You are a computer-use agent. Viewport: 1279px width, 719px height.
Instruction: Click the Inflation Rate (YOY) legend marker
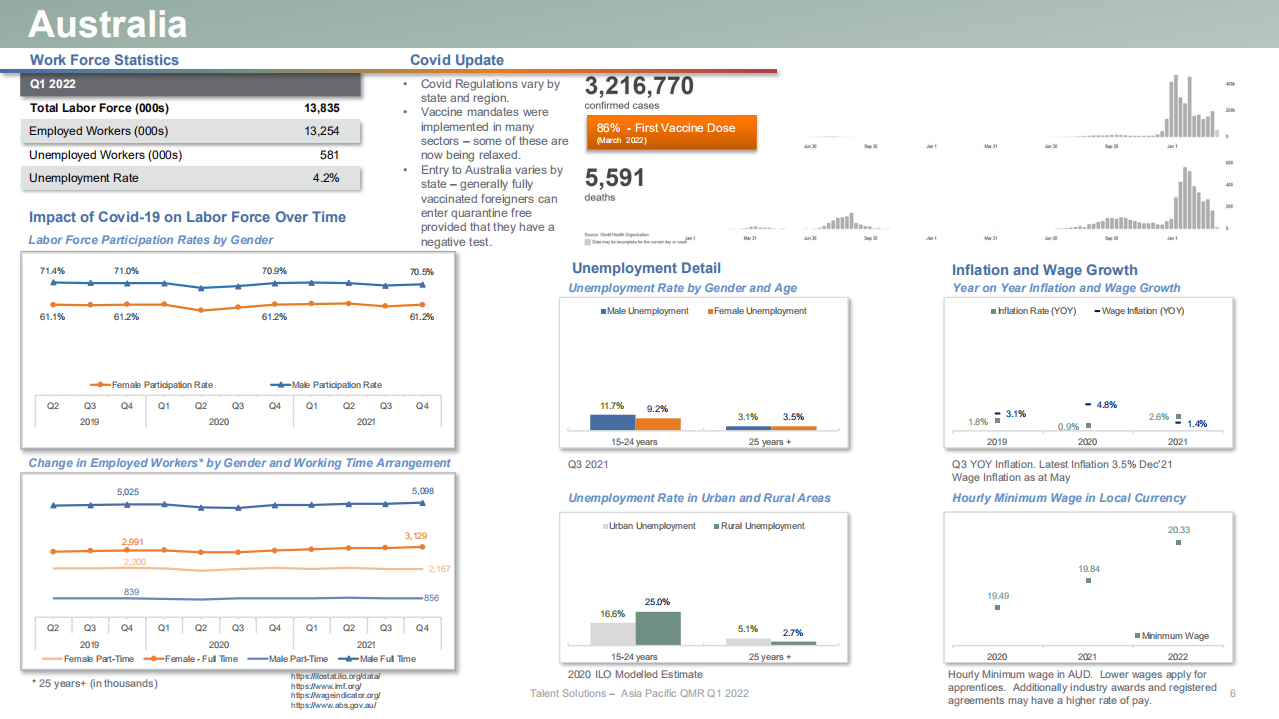coord(994,311)
